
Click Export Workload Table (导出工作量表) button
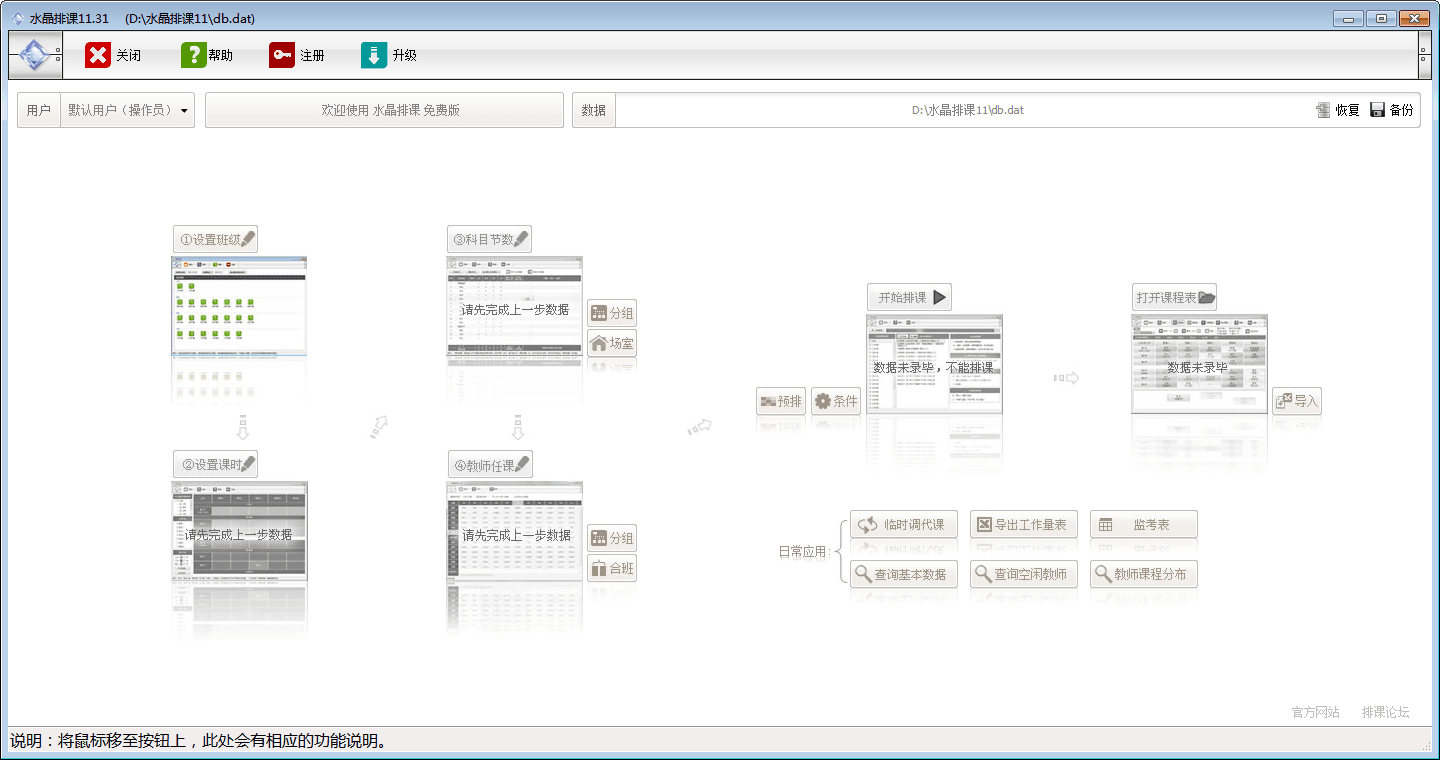(1023, 524)
